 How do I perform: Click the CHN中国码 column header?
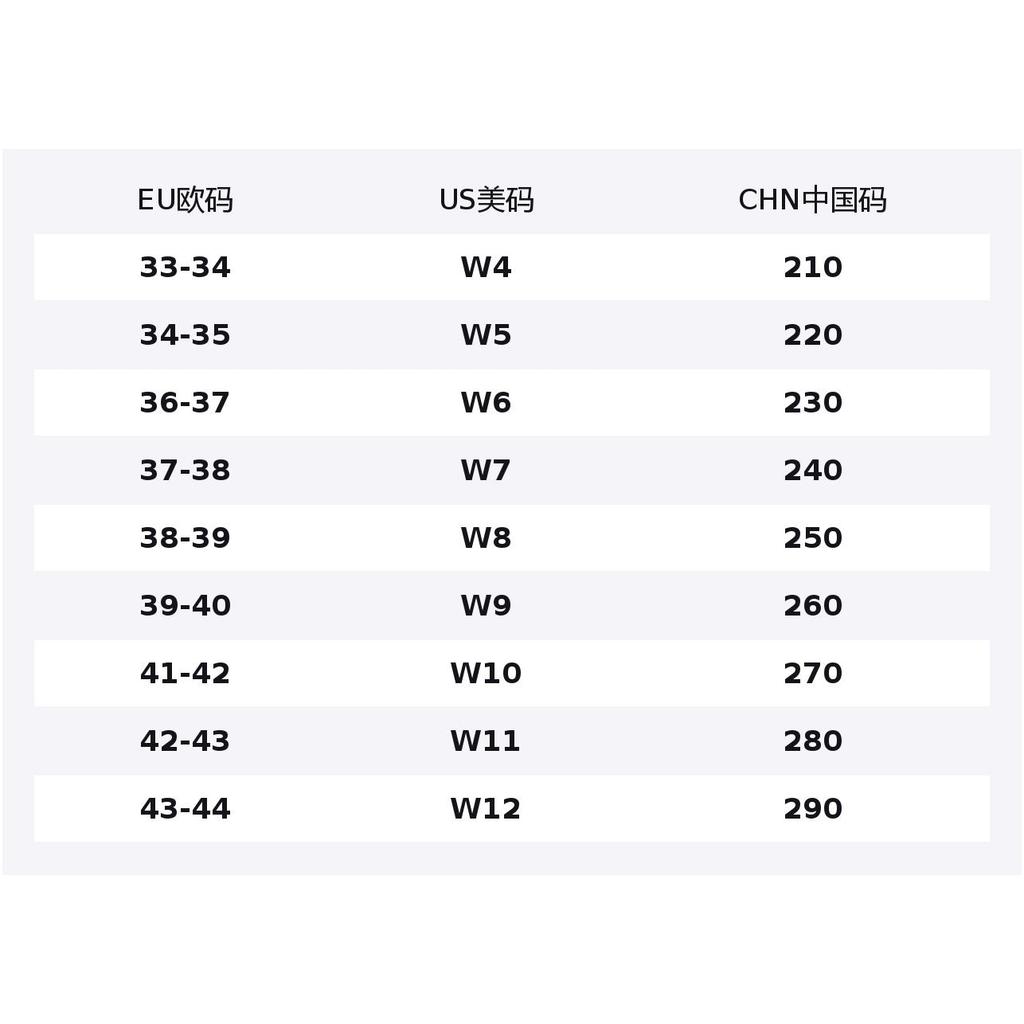(812, 200)
